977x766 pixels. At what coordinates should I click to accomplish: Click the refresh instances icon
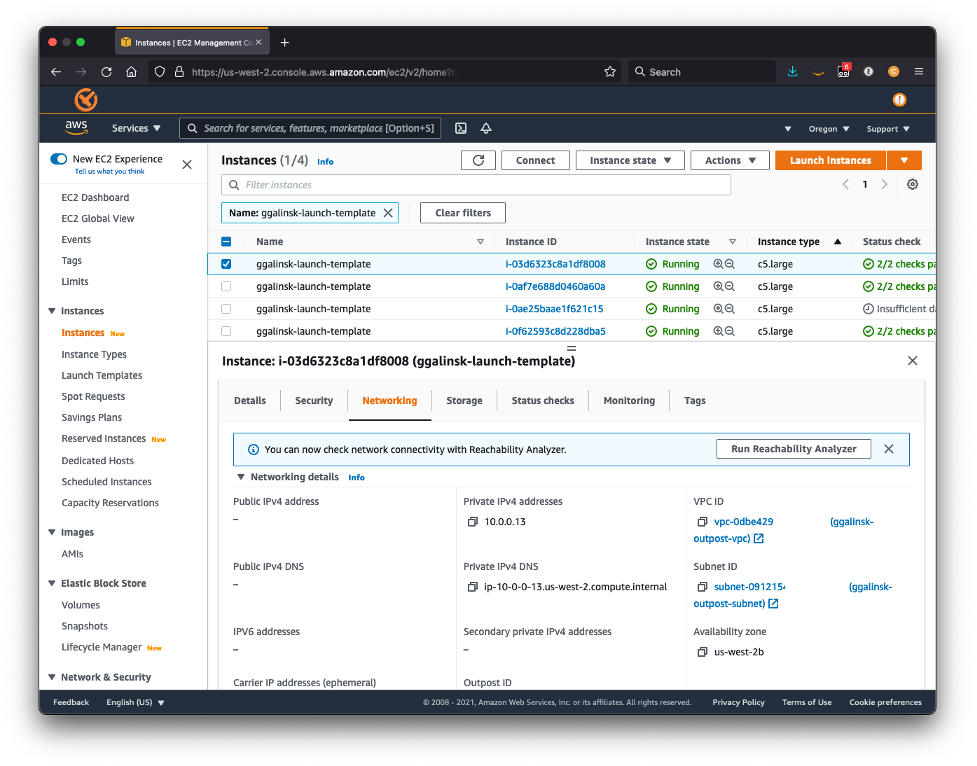click(x=478, y=160)
